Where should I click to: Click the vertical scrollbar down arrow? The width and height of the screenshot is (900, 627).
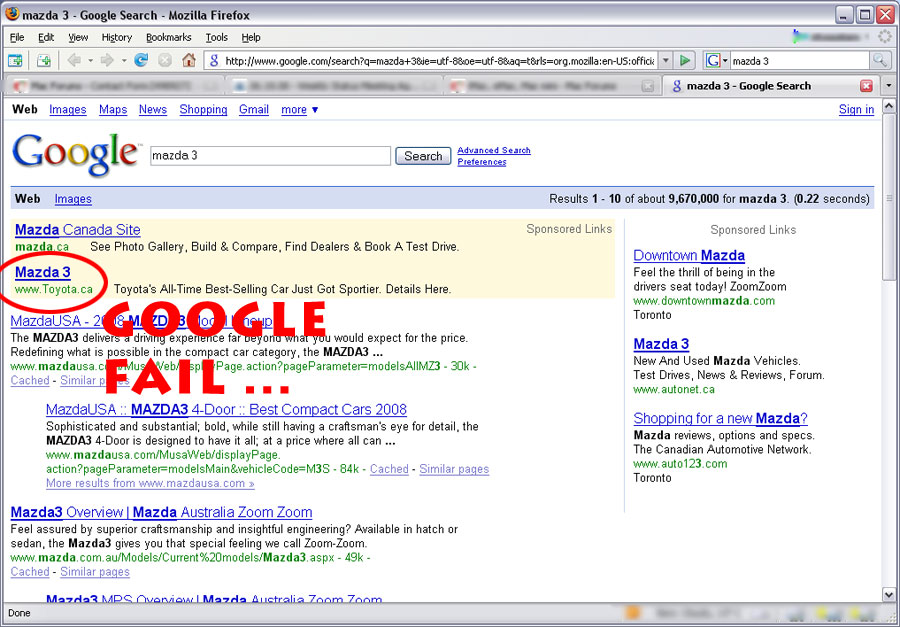[x=889, y=595]
